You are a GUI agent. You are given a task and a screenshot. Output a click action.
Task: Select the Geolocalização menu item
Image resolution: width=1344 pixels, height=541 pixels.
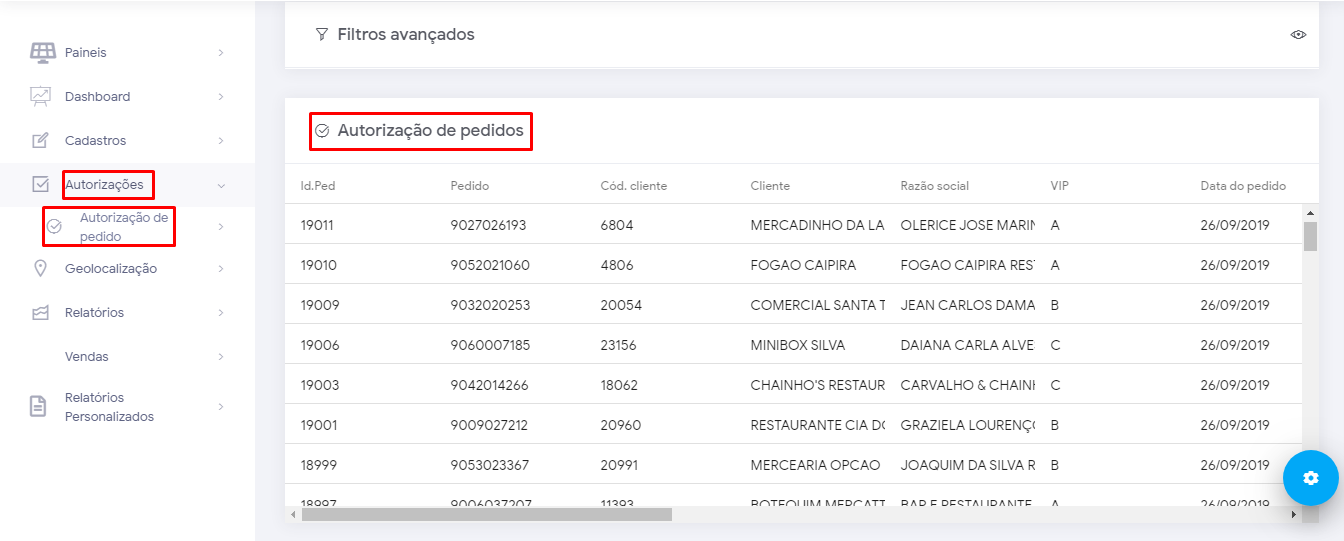(x=110, y=268)
